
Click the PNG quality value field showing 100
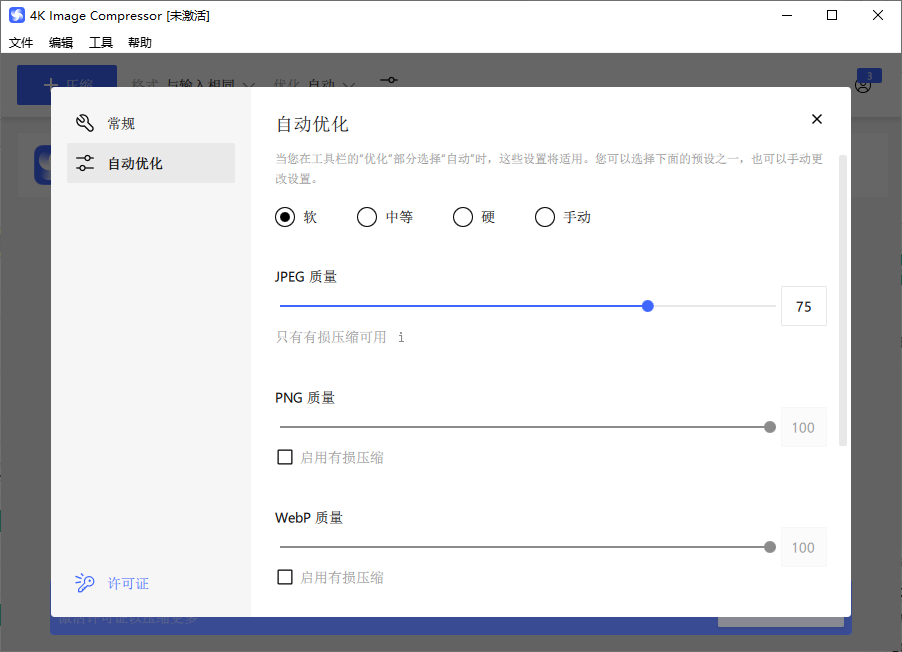pos(804,427)
